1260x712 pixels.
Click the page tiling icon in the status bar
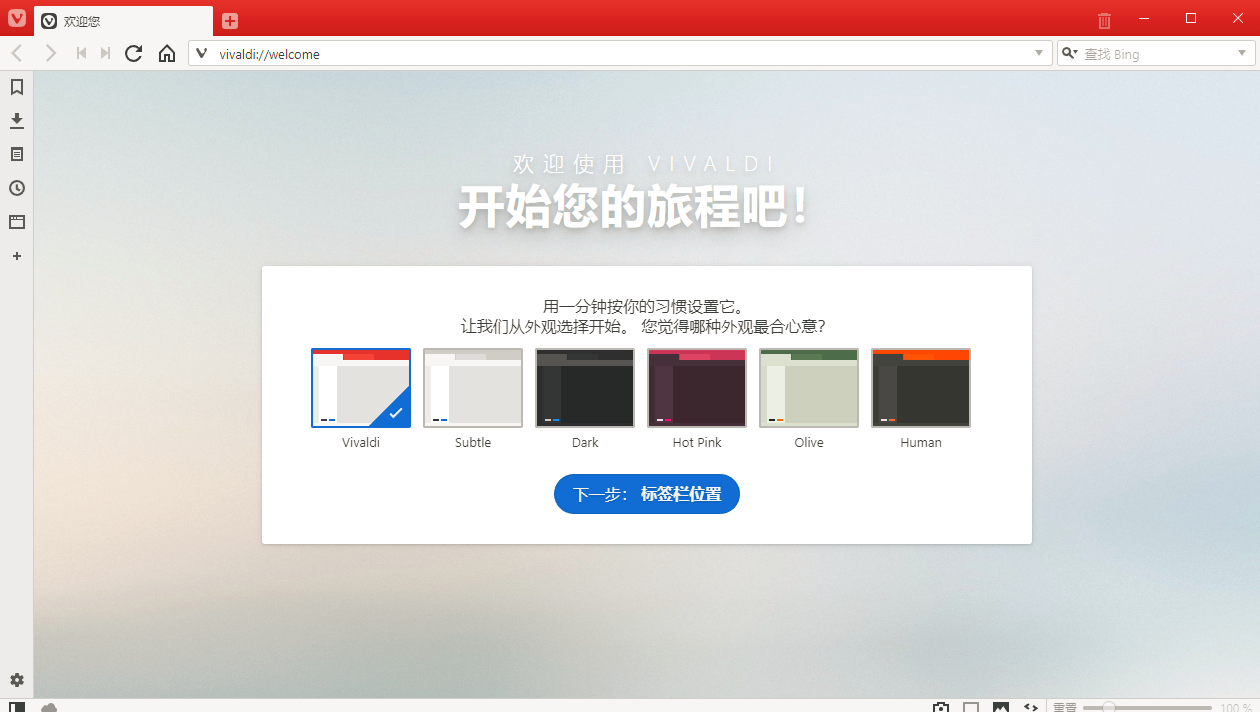971,707
